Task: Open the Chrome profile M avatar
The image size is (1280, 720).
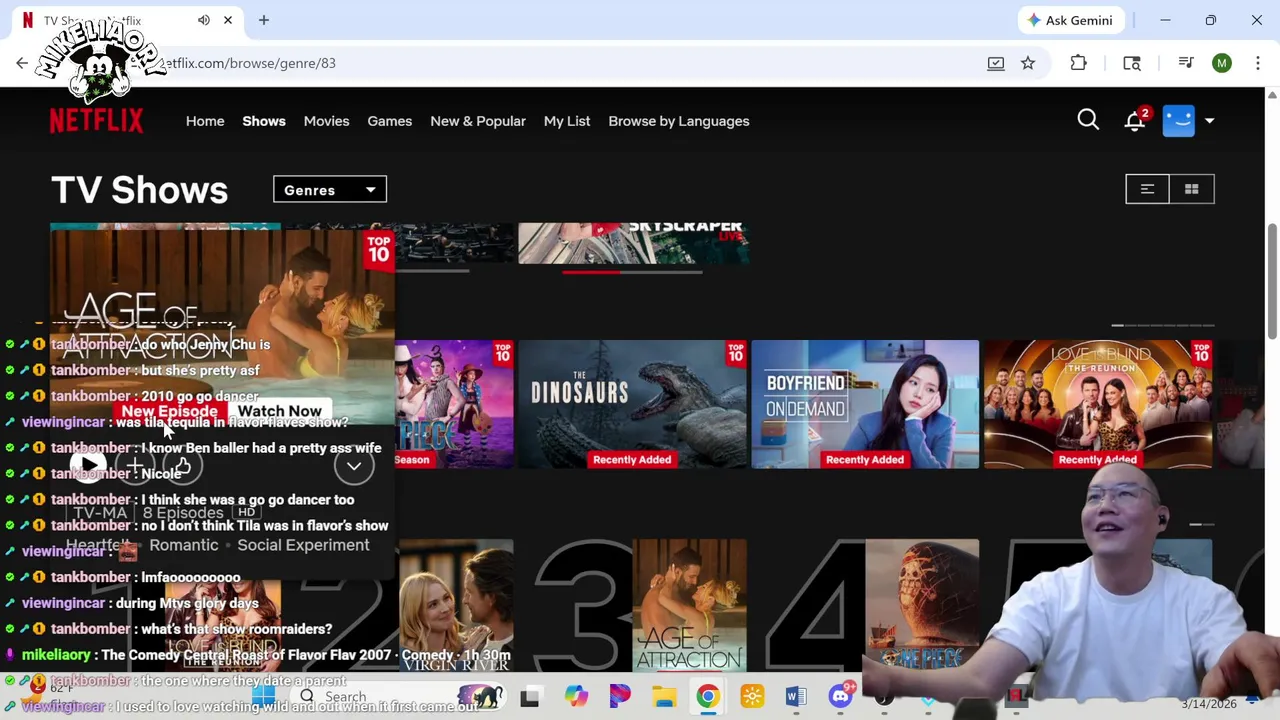Action: coord(1222,63)
